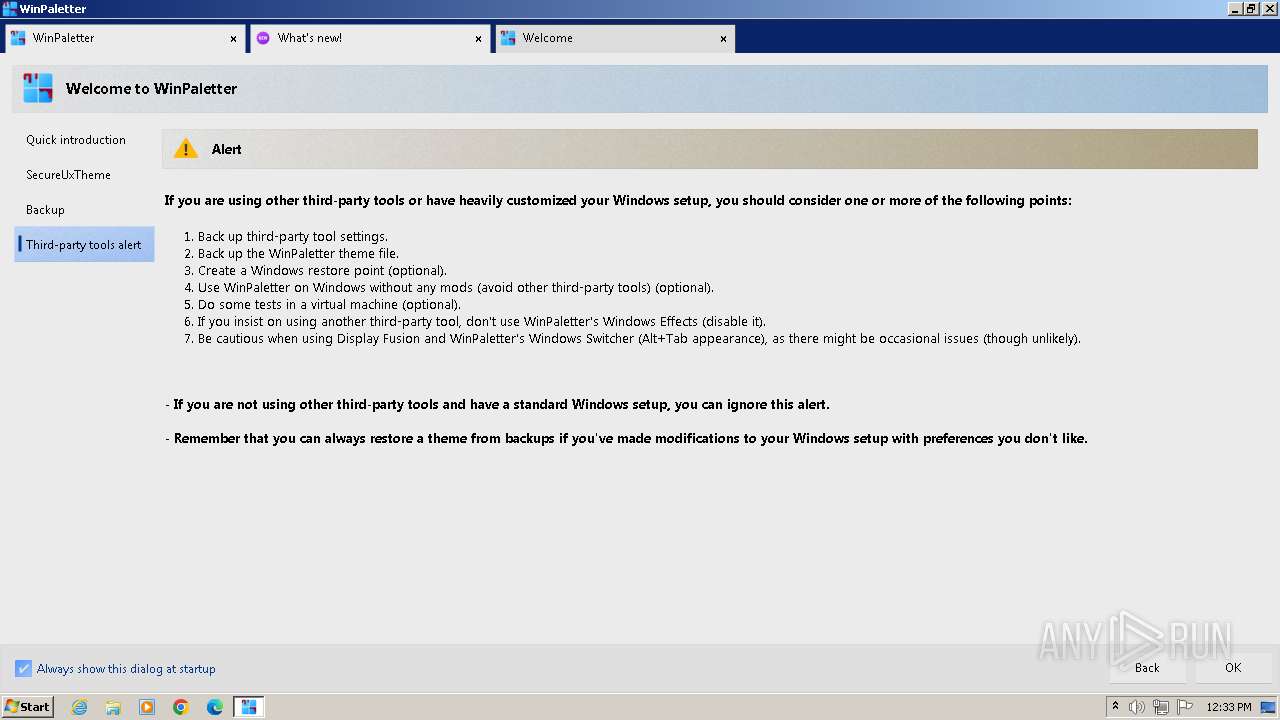Click the yellow Alert warning icon

pos(186,149)
